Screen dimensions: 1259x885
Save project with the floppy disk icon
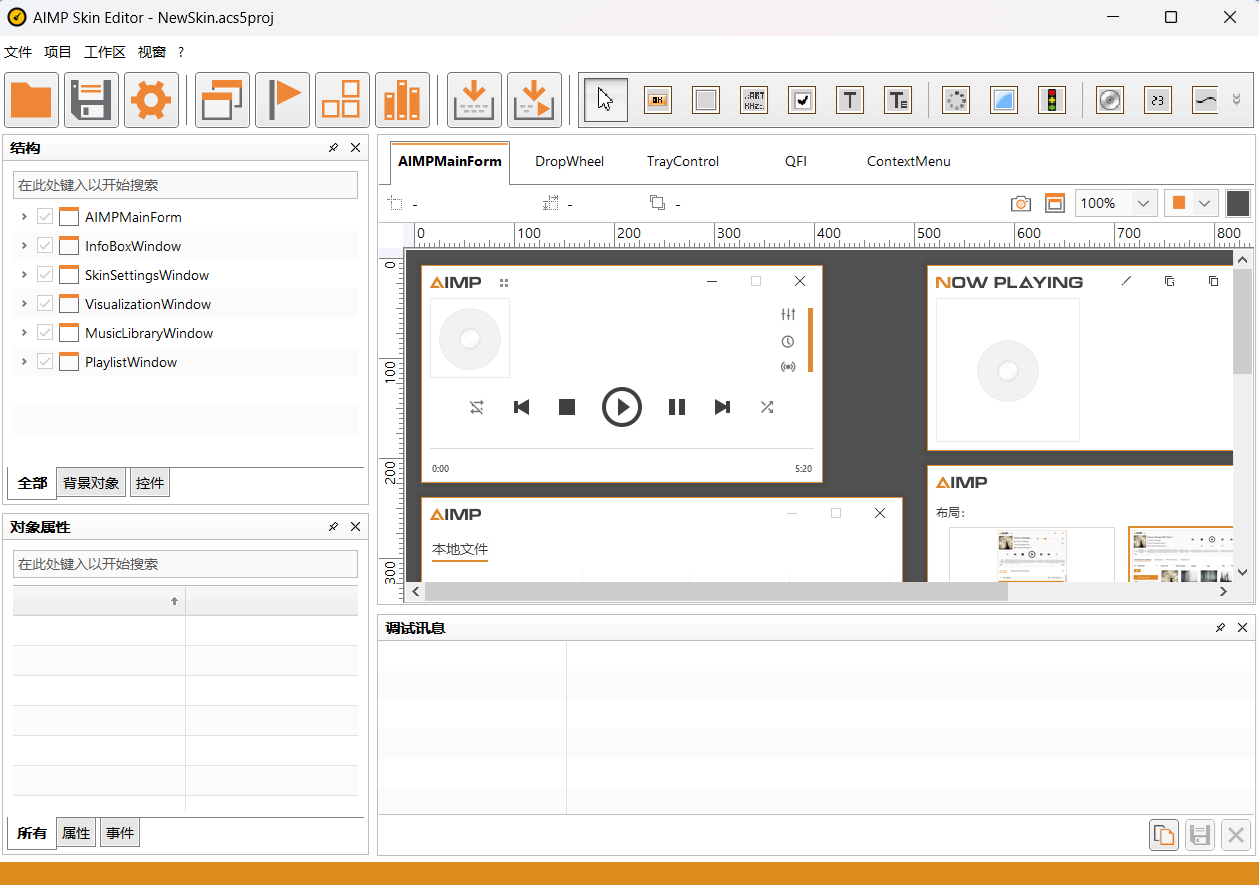92,100
